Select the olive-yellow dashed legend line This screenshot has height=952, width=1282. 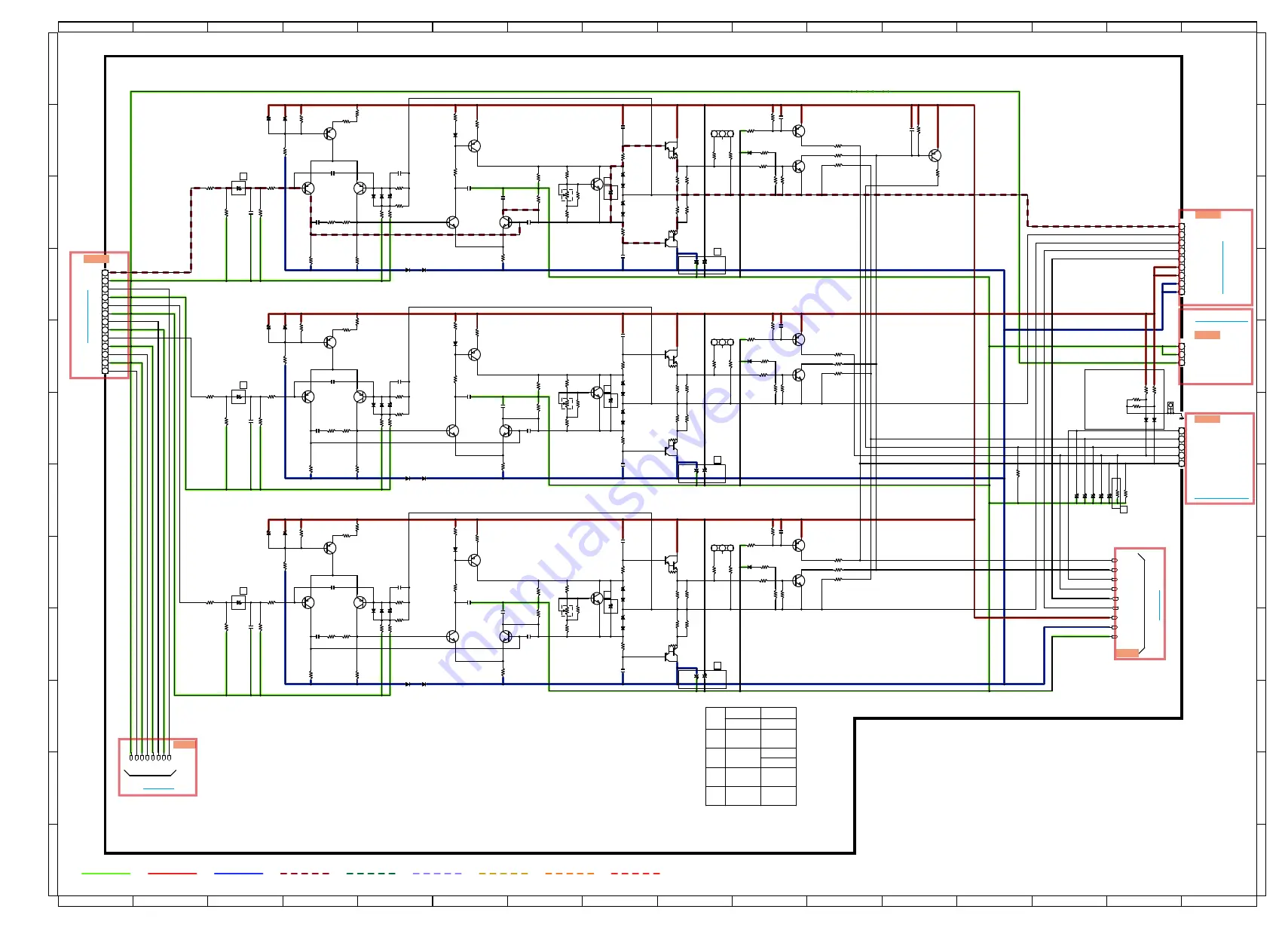503,874
